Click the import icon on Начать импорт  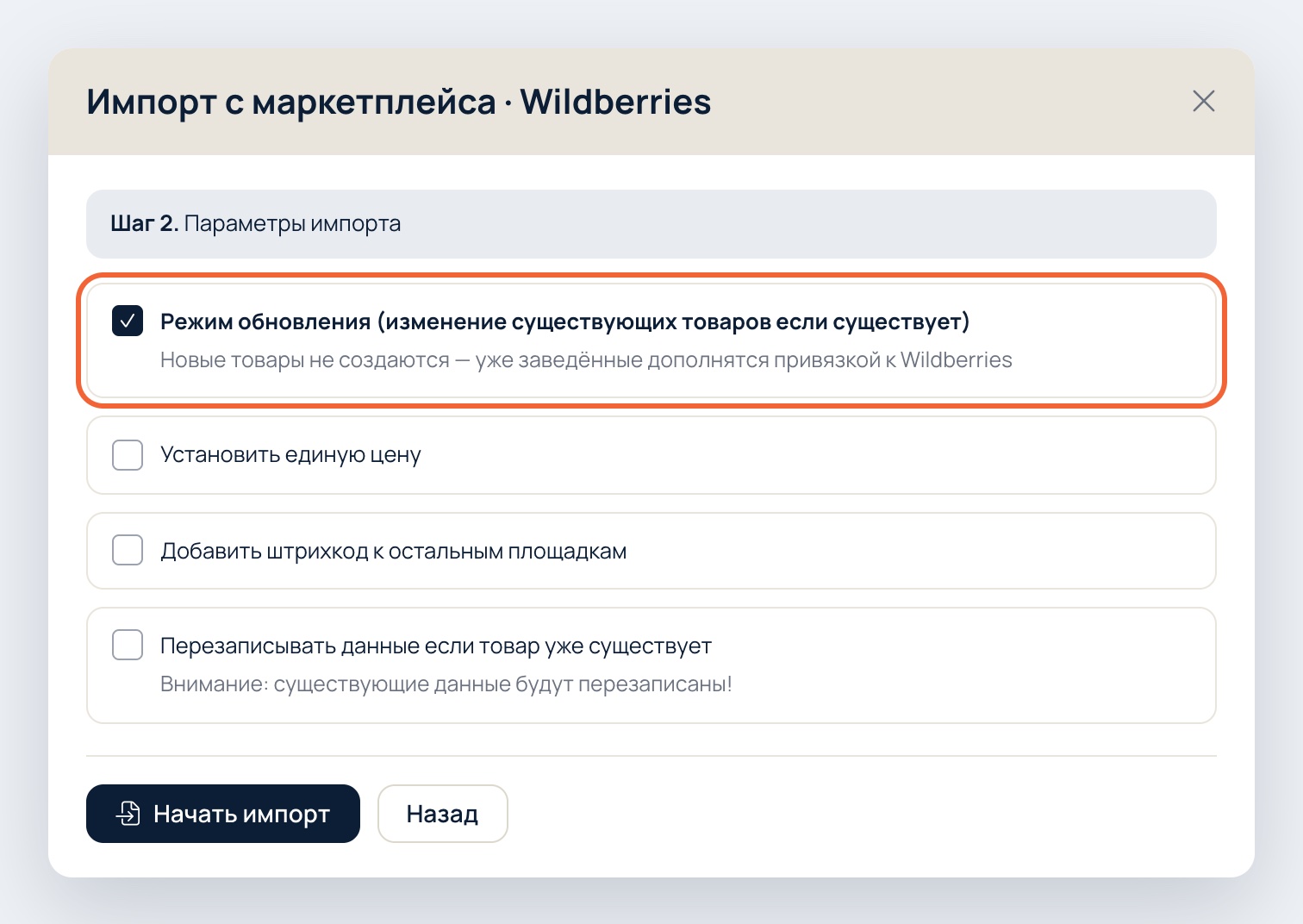click(128, 814)
